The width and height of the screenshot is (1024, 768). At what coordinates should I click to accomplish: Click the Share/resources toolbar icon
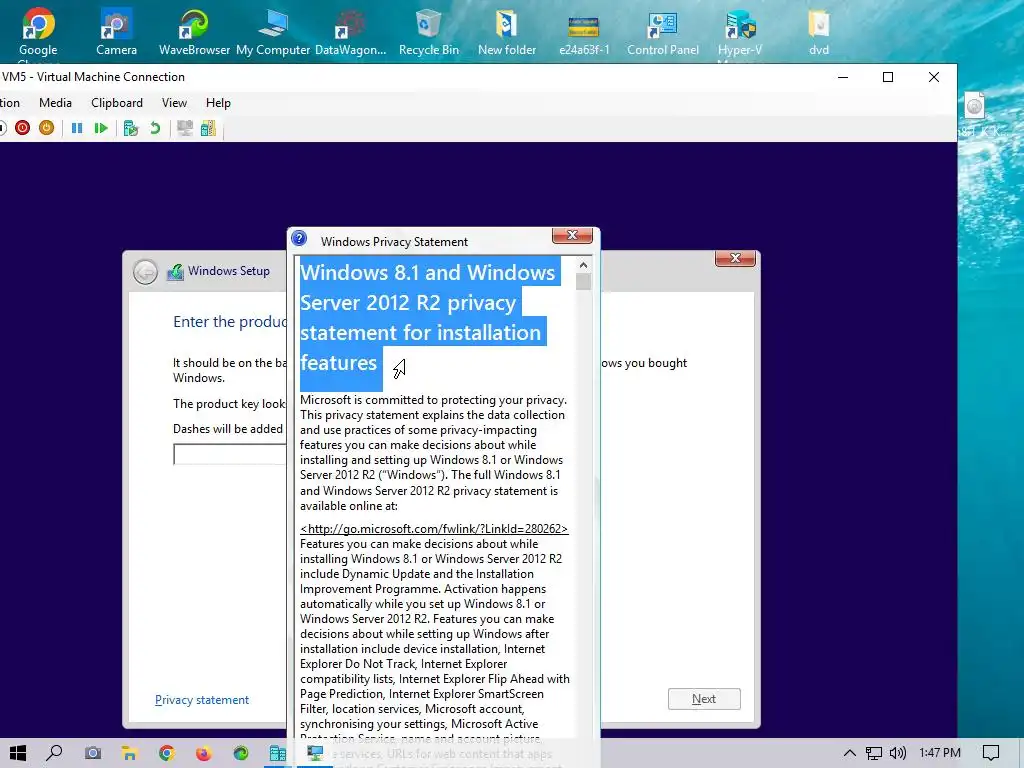[x=208, y=128]
